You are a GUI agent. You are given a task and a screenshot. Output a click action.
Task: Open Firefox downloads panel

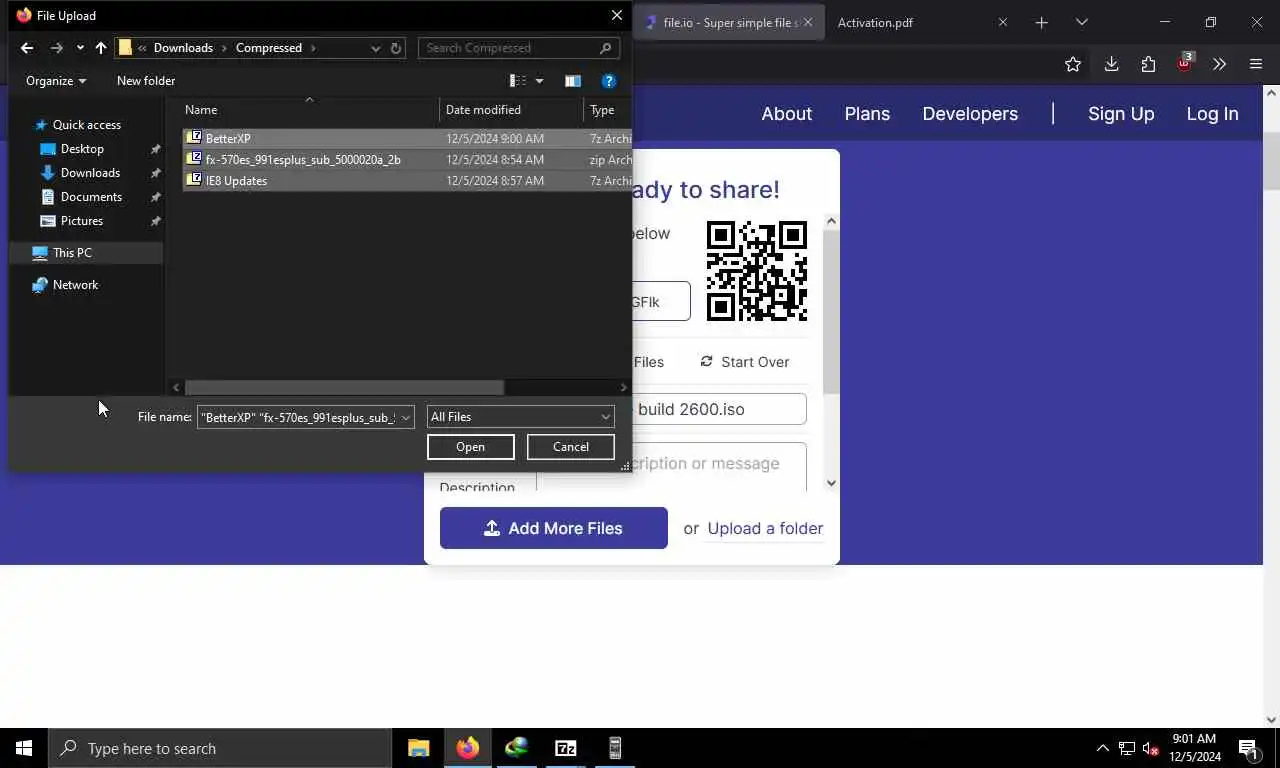pyautogui.click(x=1111, y=64)
